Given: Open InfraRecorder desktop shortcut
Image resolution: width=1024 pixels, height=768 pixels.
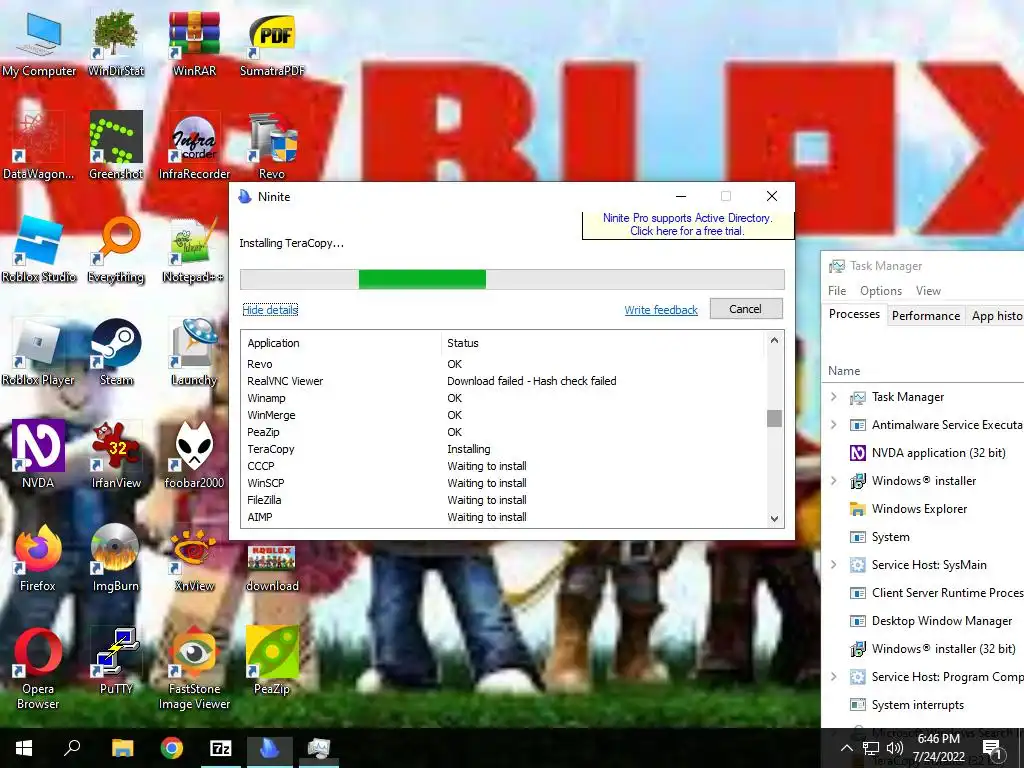Looking at the screenshot, I should tap(194, 146).
